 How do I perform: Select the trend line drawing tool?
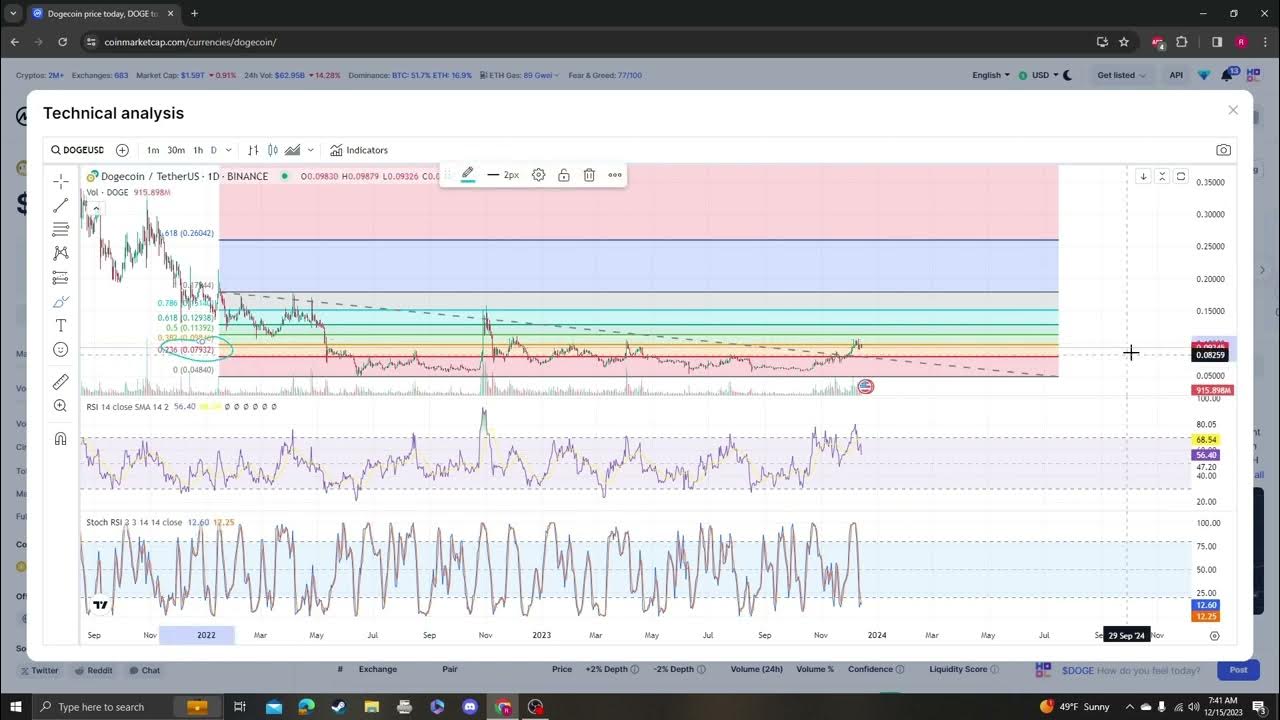61,205
